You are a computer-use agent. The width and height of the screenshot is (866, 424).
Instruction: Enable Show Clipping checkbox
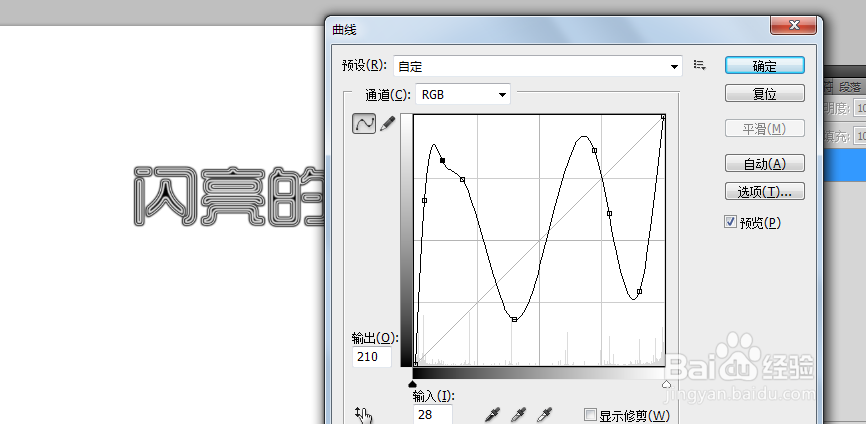[x=590, y=415]
